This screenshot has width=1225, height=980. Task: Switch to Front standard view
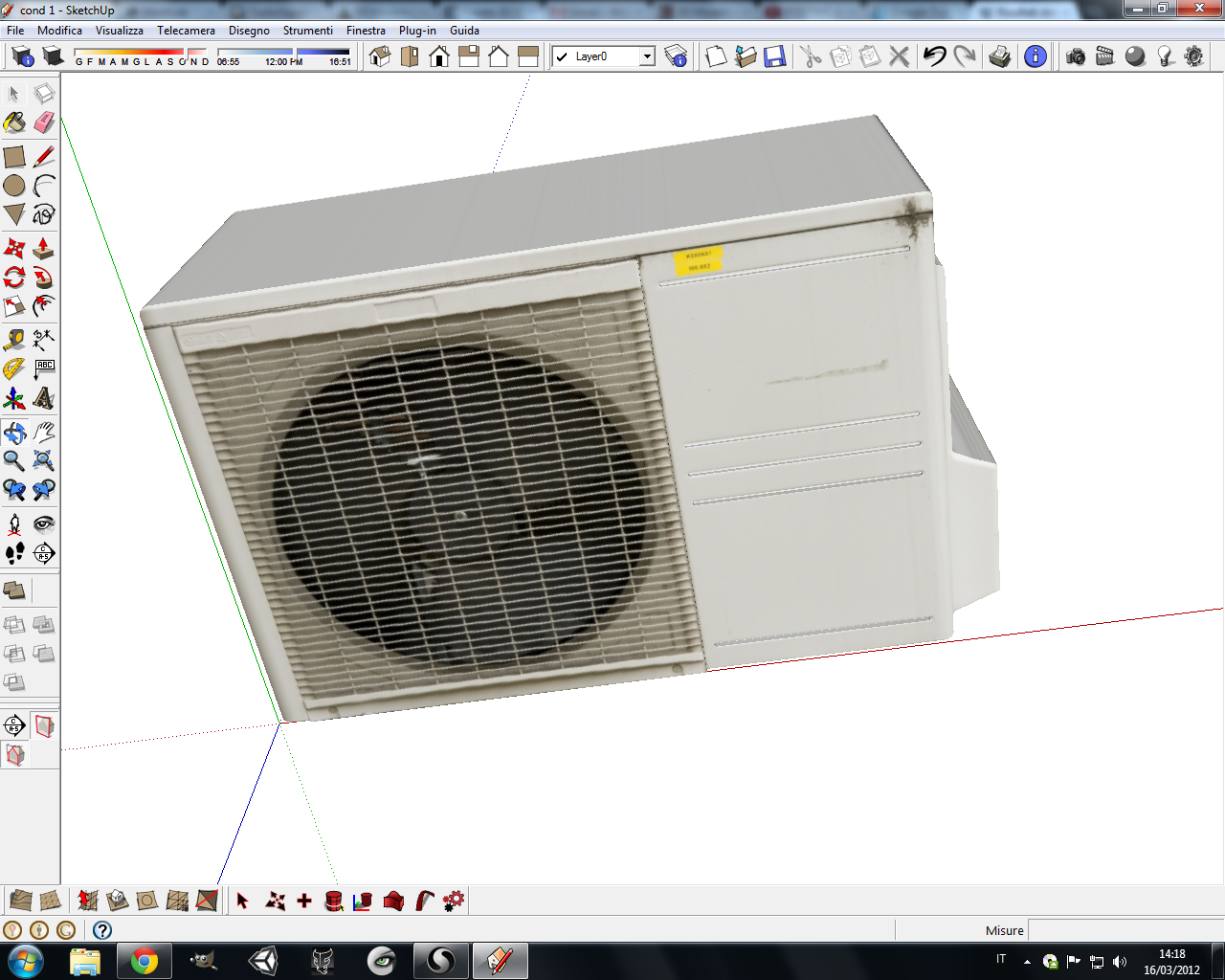[x=439, y=56]
